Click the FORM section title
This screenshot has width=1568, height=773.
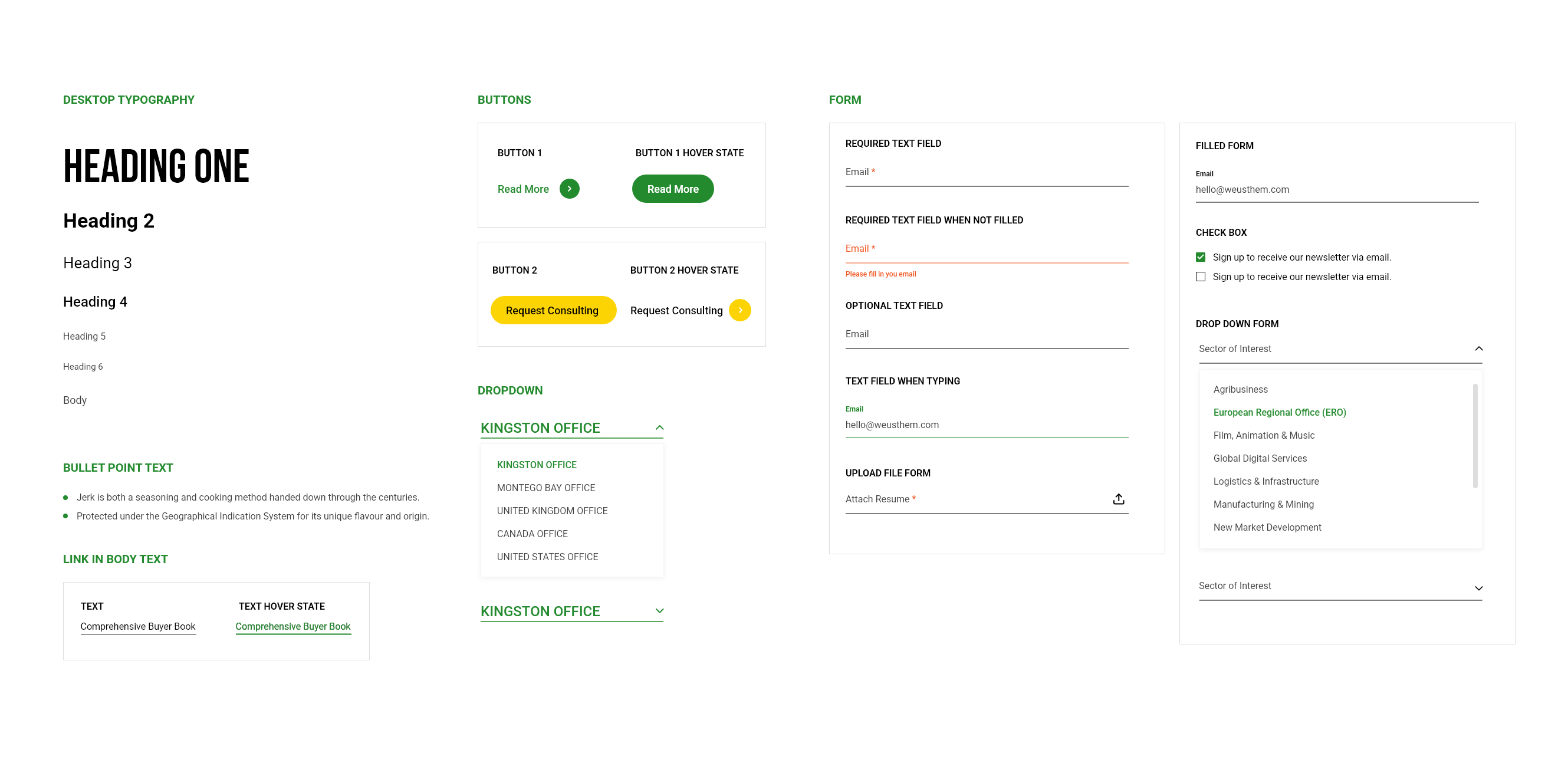pos(845,100)
